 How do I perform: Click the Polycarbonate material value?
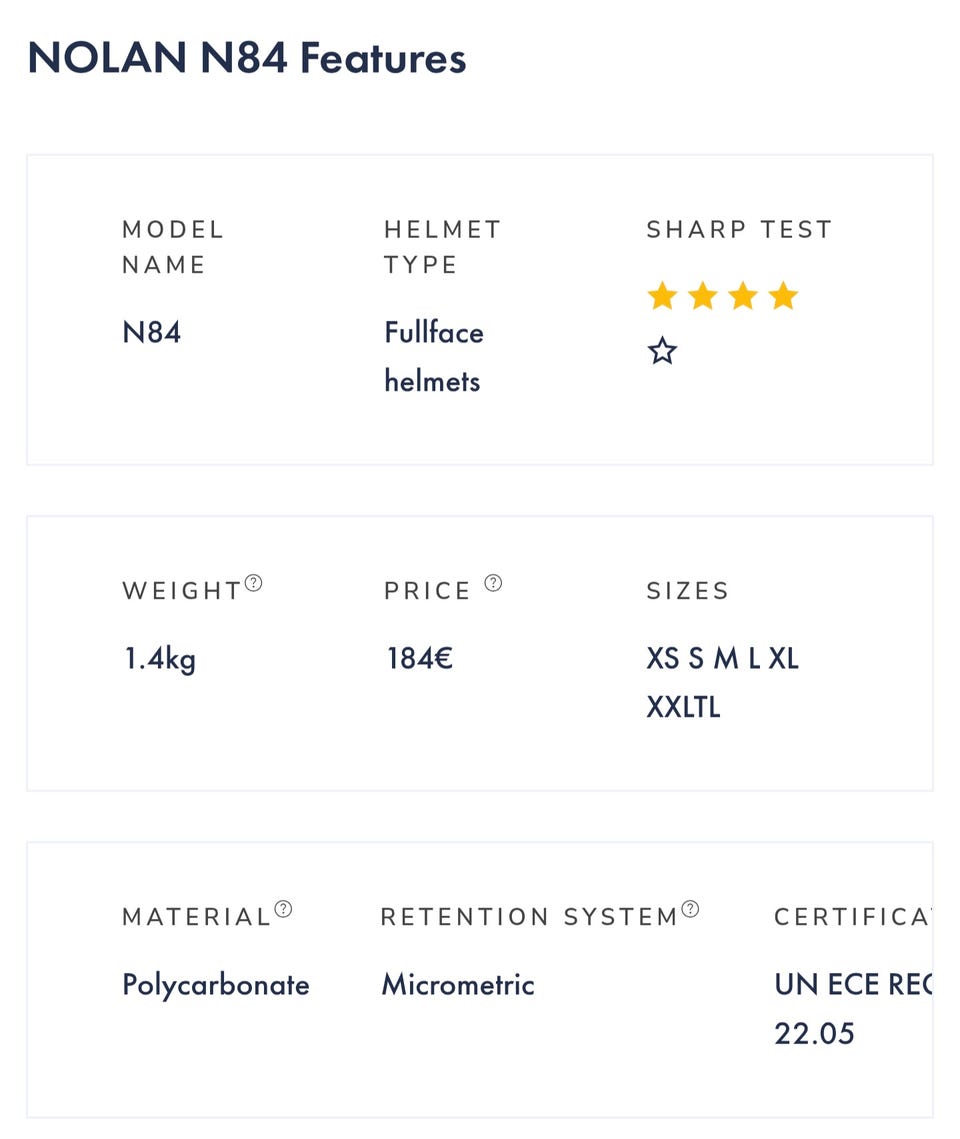coord(216,985)
